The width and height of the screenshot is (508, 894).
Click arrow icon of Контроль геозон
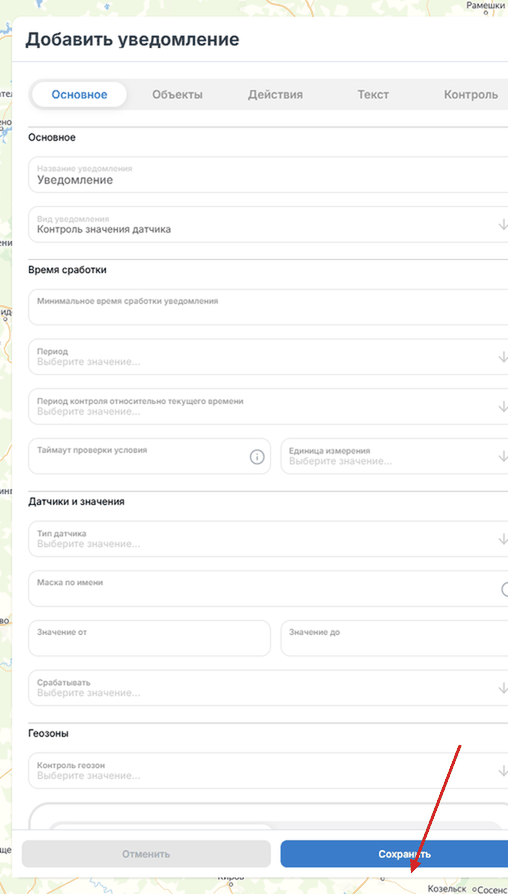(502, 771)
